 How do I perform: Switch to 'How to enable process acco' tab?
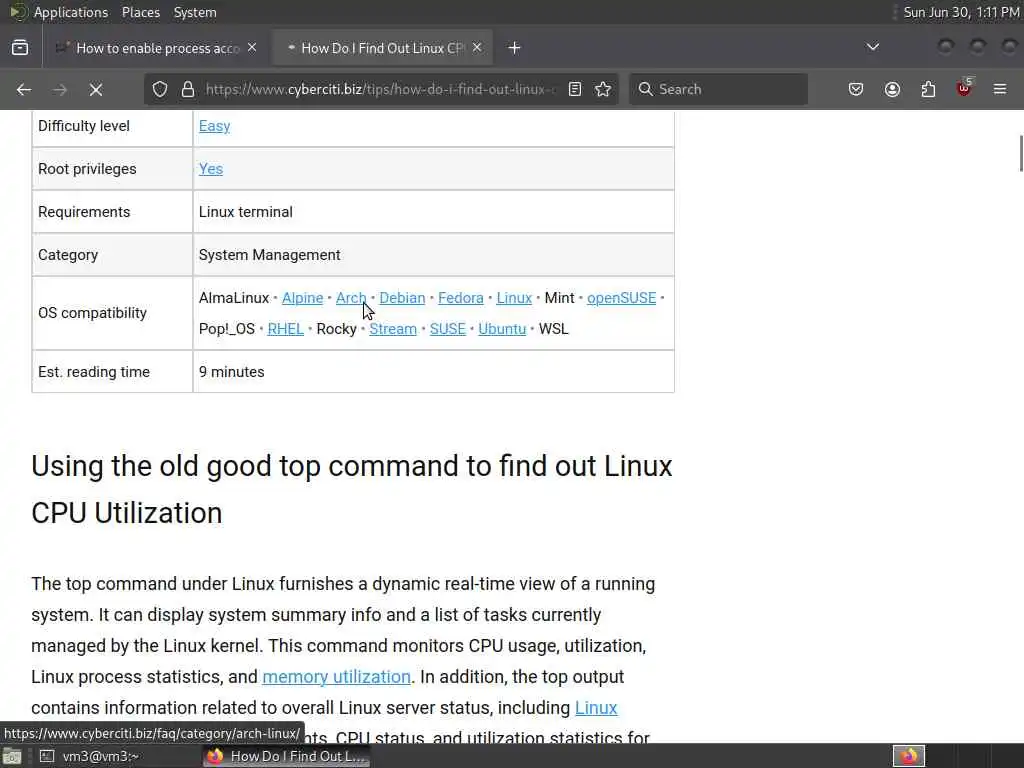[x=157, y=48]
